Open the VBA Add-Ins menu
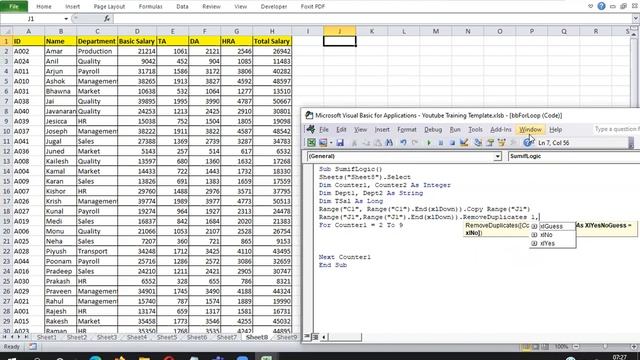This screenshot has width=640, height=360. 501,129
